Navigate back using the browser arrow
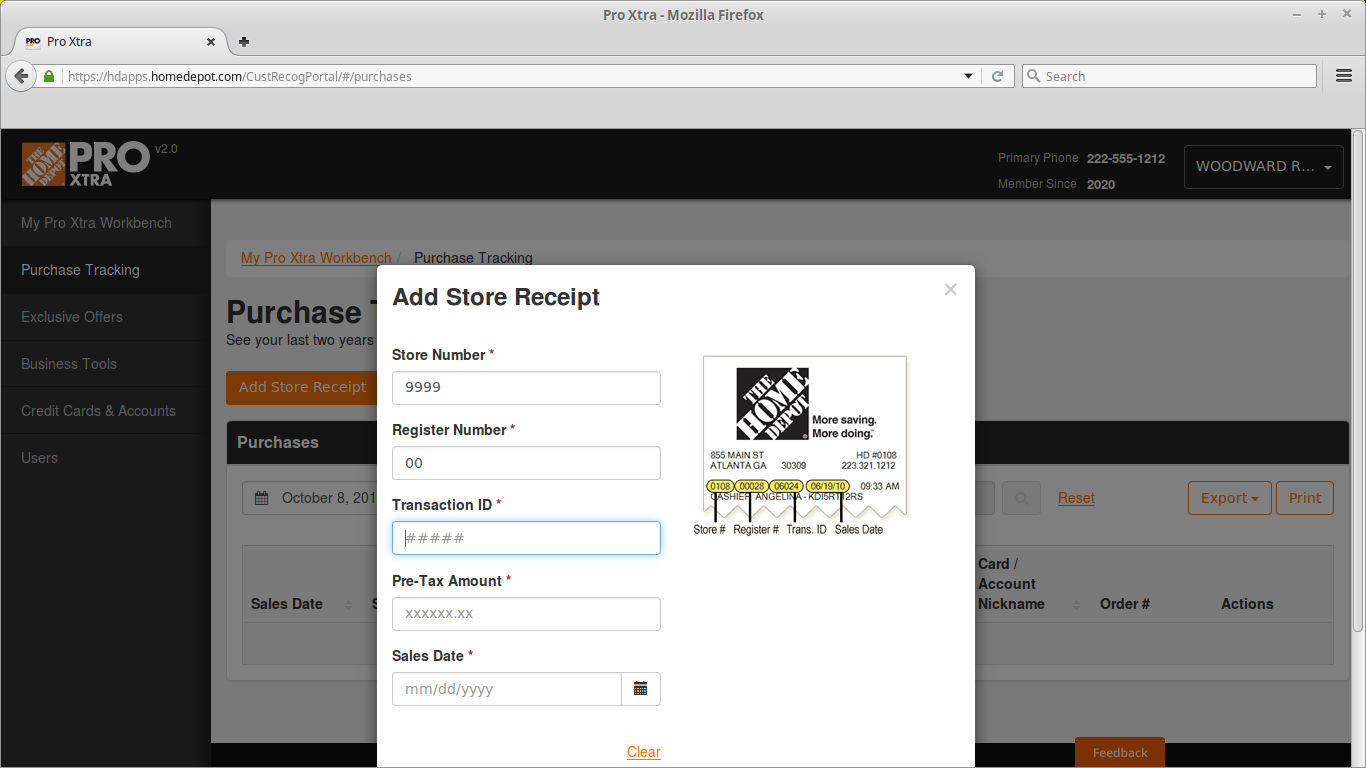 [x=21, y=76]
